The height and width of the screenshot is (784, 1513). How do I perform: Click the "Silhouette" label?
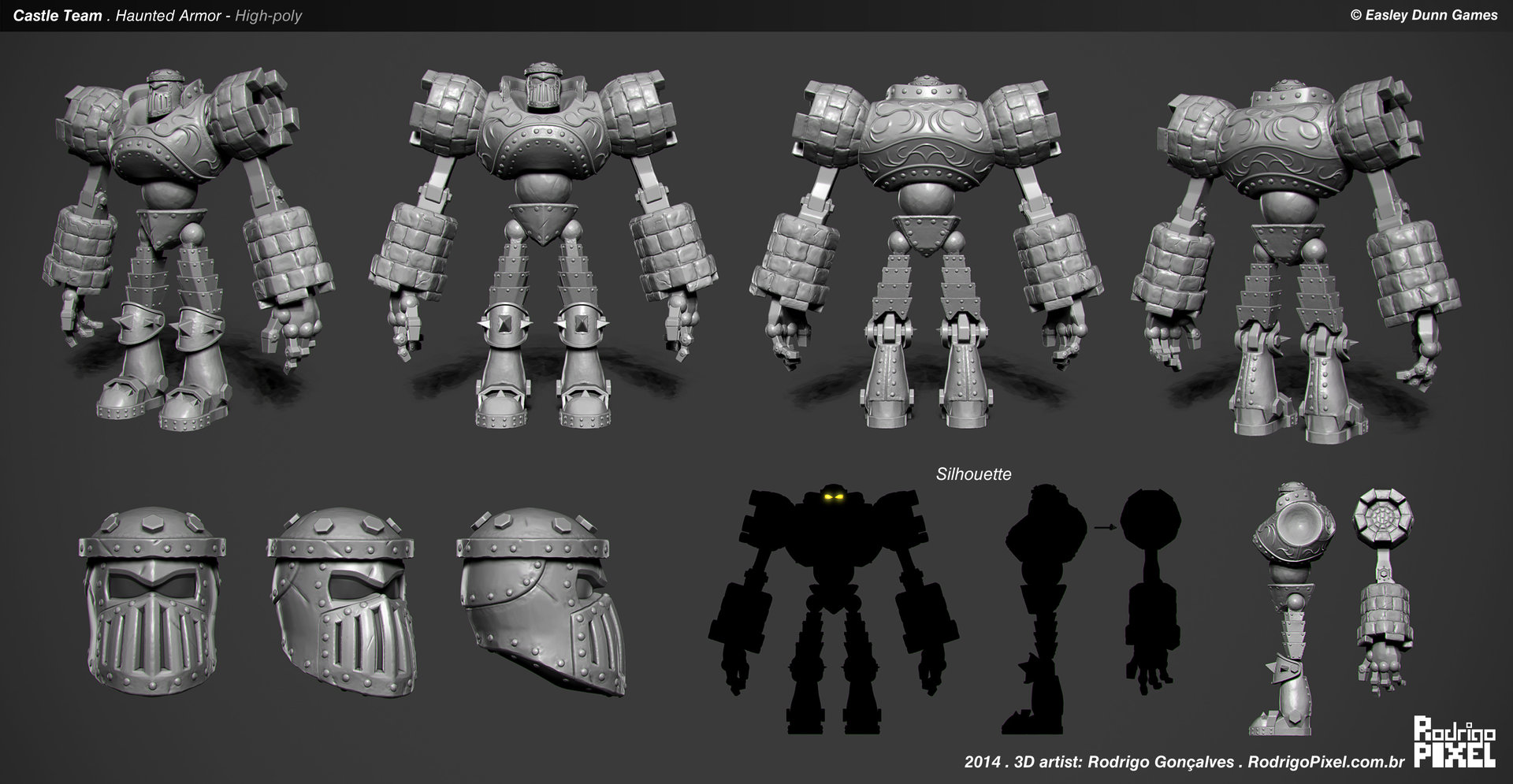[x=973, y=474]
